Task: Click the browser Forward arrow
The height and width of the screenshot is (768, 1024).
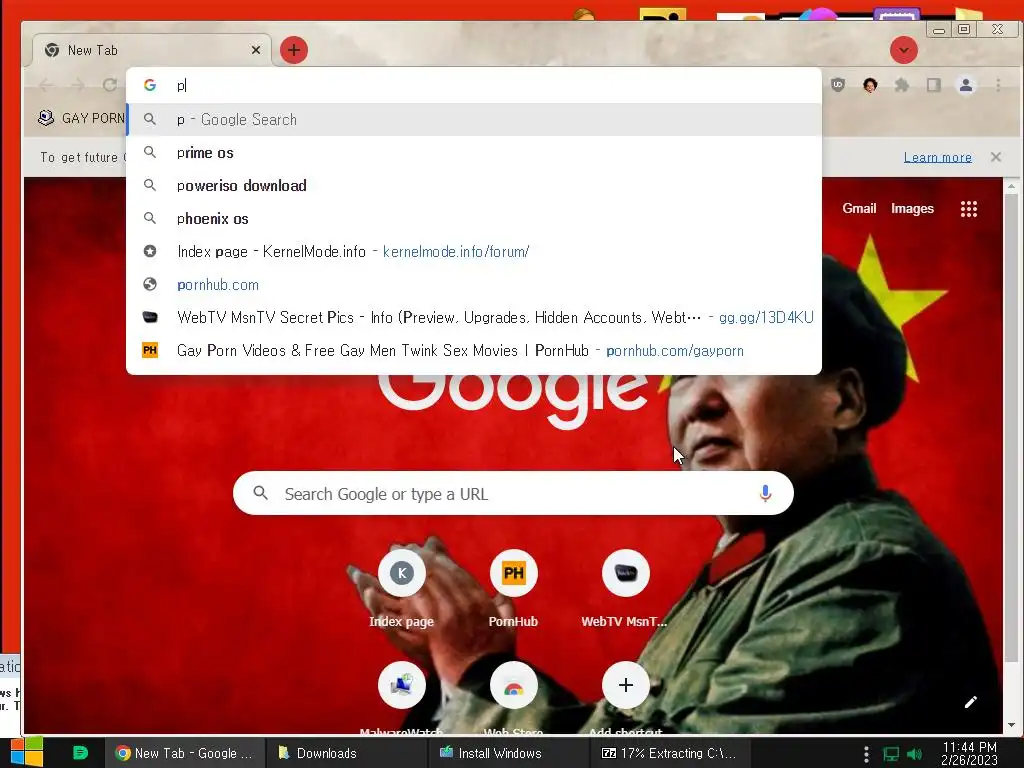Action: pos(78,85)
